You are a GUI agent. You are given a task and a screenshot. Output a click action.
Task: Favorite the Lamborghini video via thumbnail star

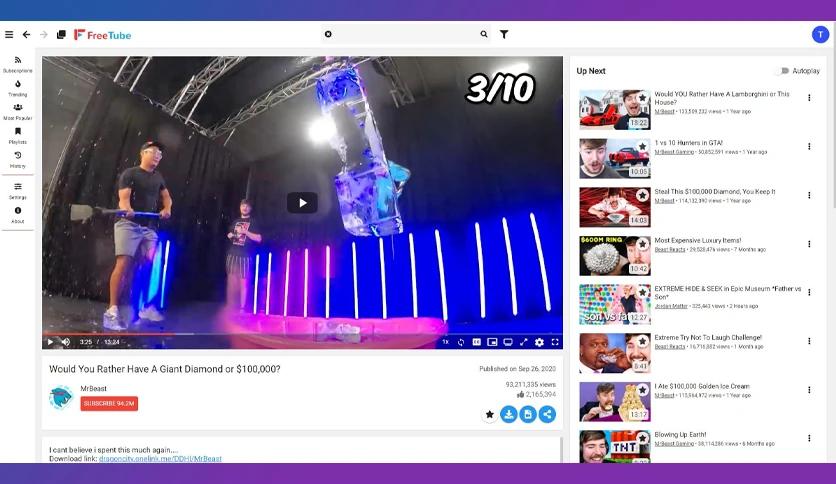pos(642,98)
